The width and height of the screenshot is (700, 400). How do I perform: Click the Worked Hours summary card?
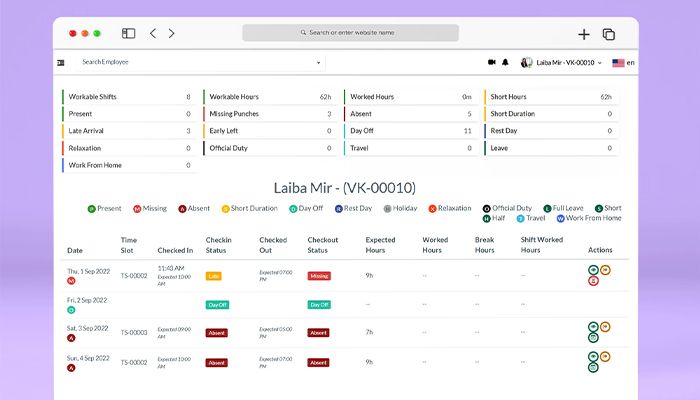click(x=410, y=97)
